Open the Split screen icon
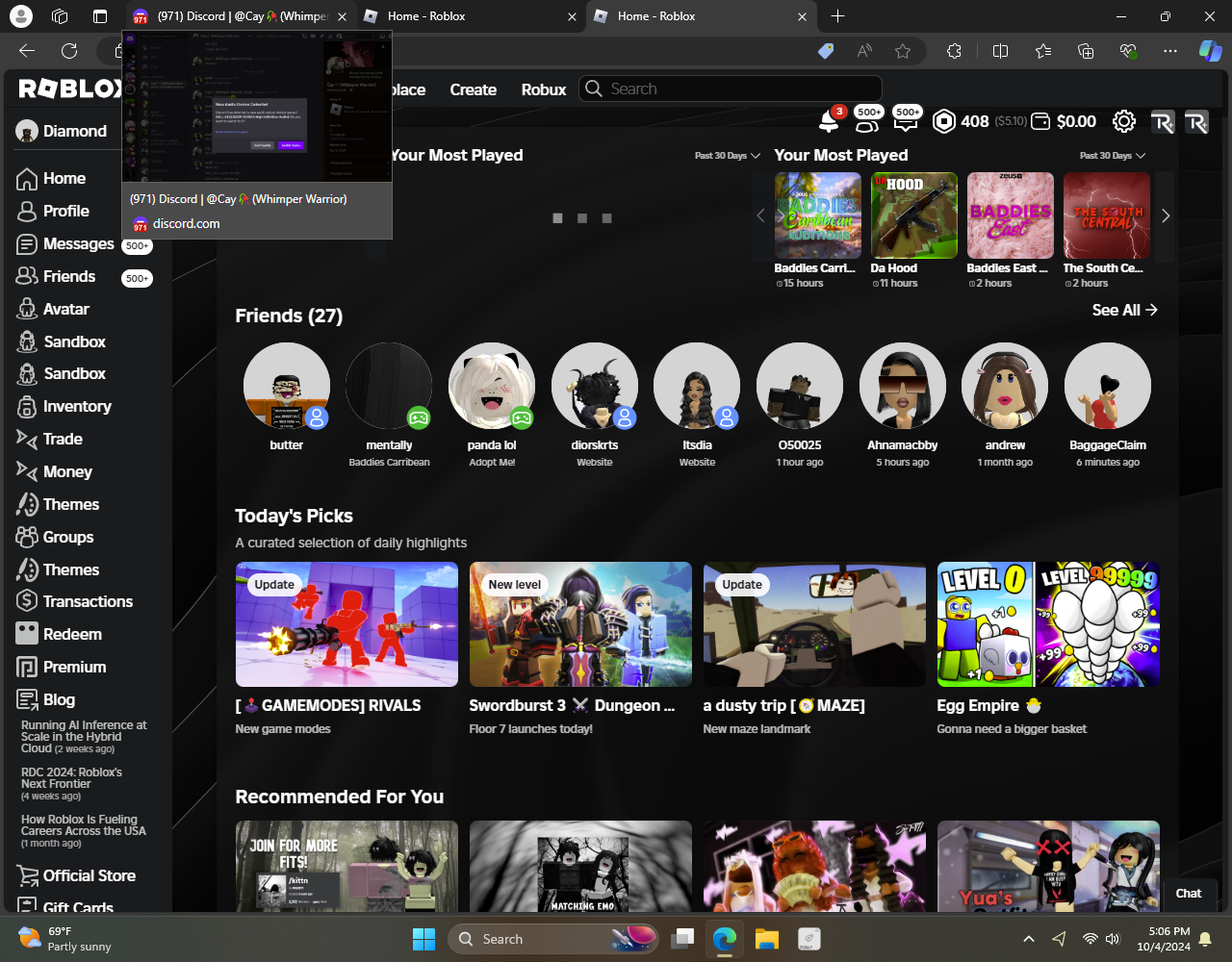1232x962 pixels. pyautogui.click(x=1001, y=51)
